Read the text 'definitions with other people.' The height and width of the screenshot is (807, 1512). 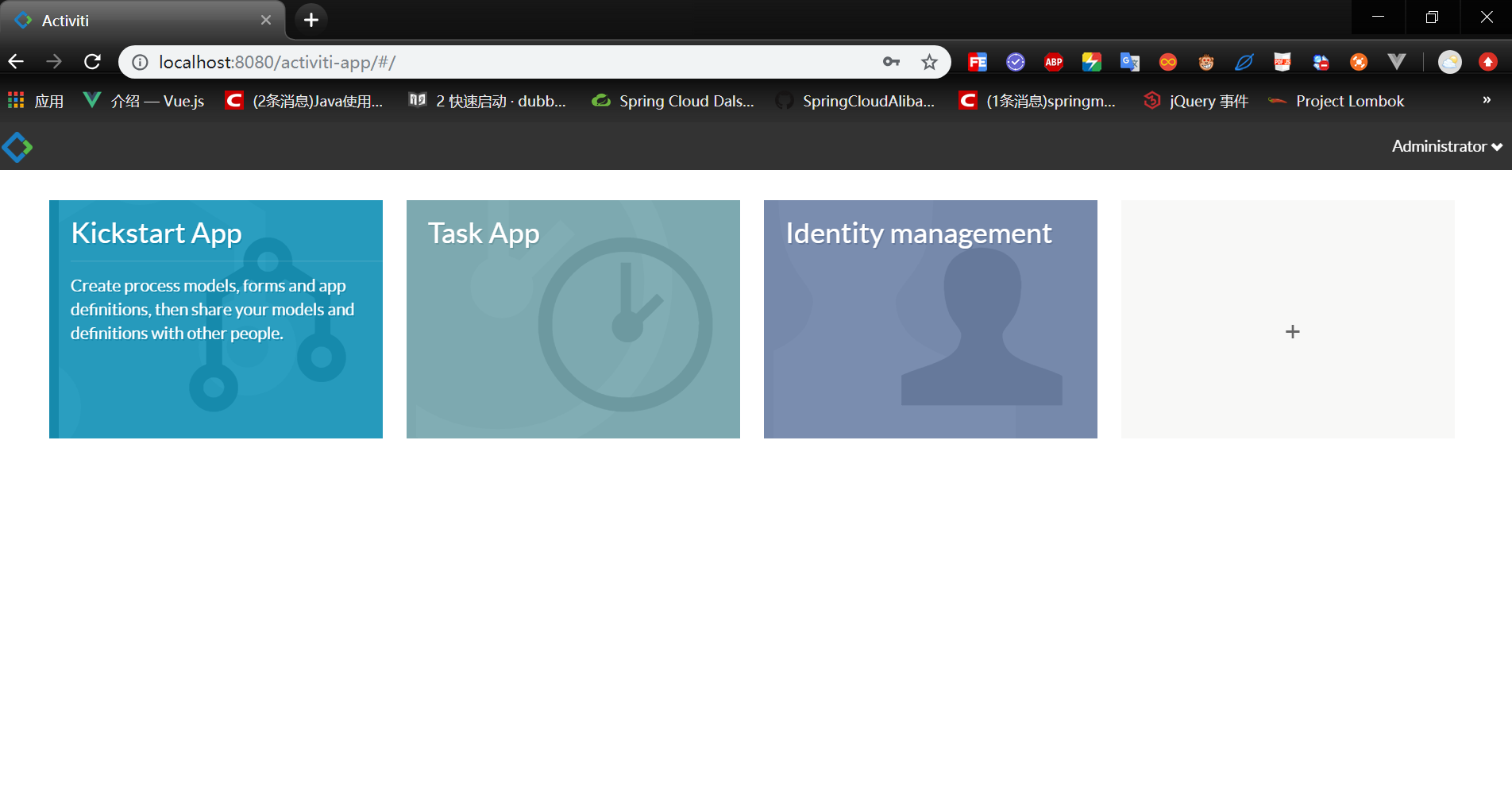pos(176,334)
